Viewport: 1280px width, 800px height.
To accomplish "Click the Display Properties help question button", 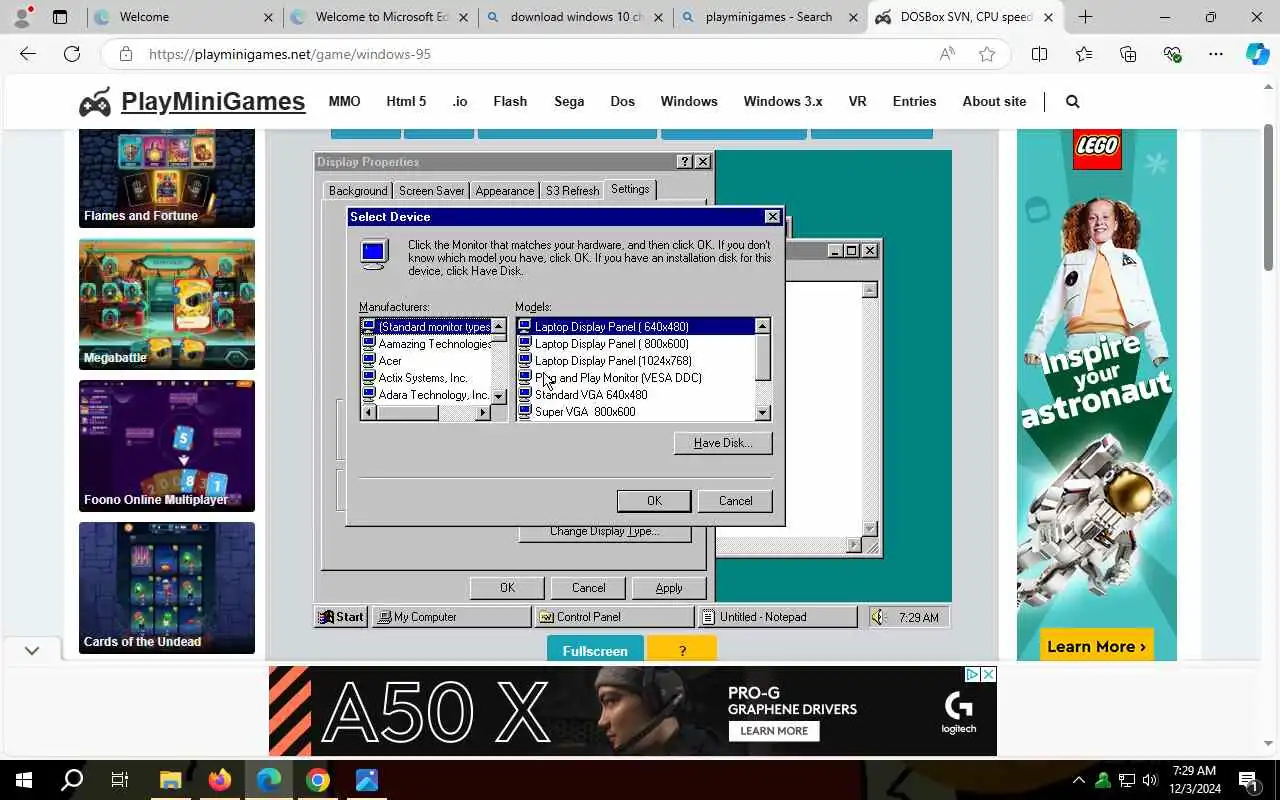I will 684,162.
